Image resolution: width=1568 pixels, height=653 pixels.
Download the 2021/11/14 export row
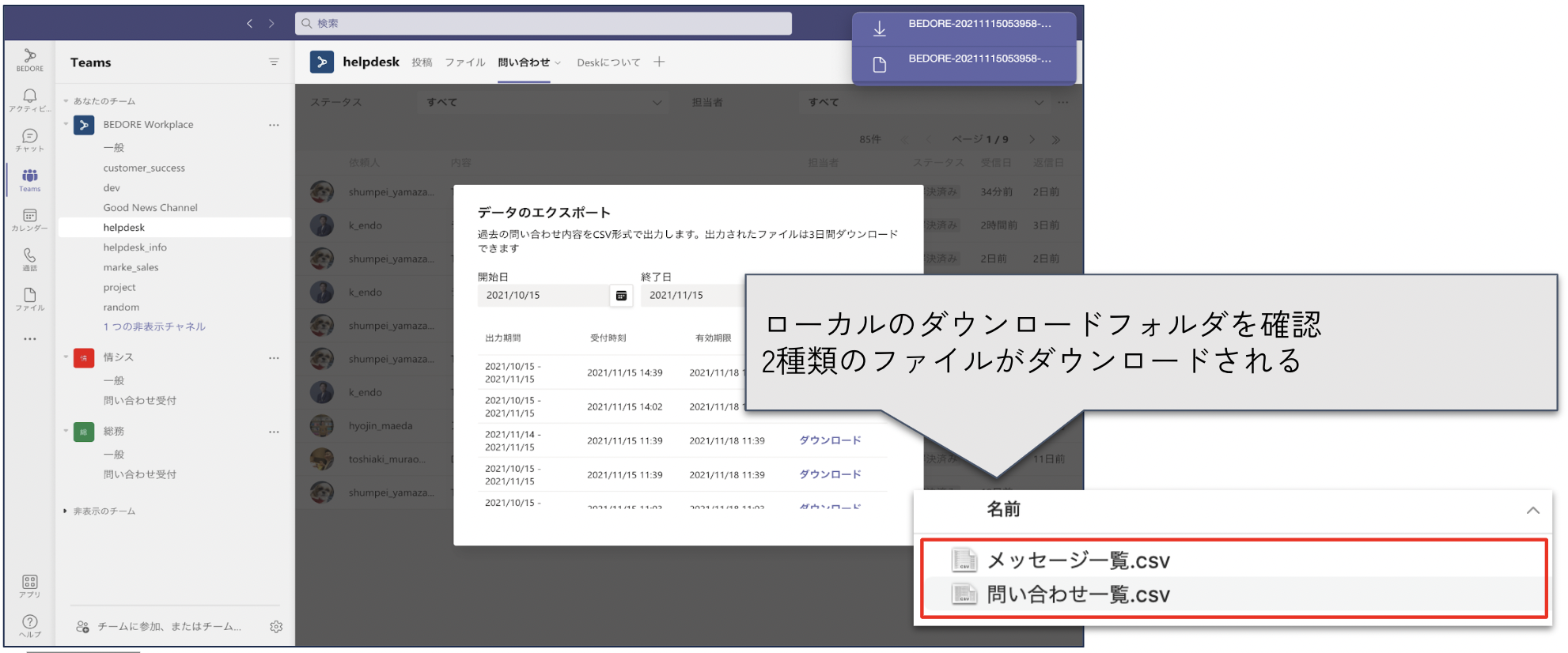point(830,440)
